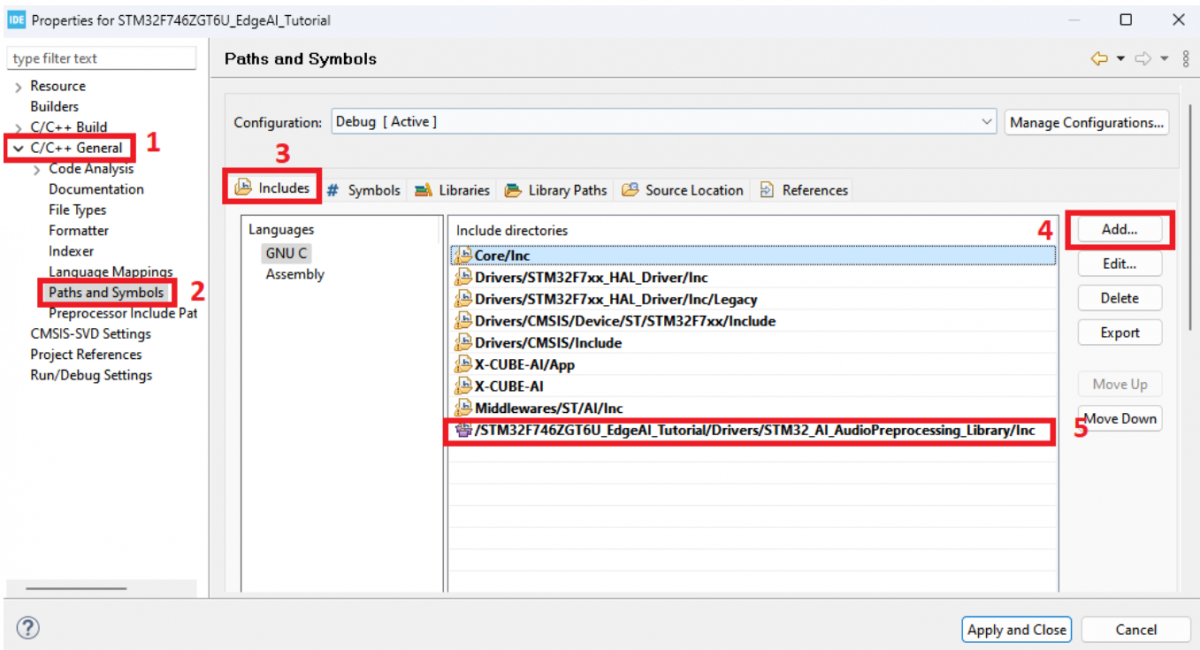Open the Configuration dropdown
Viewport: 1200px width, 650px height.
[985, 122]
